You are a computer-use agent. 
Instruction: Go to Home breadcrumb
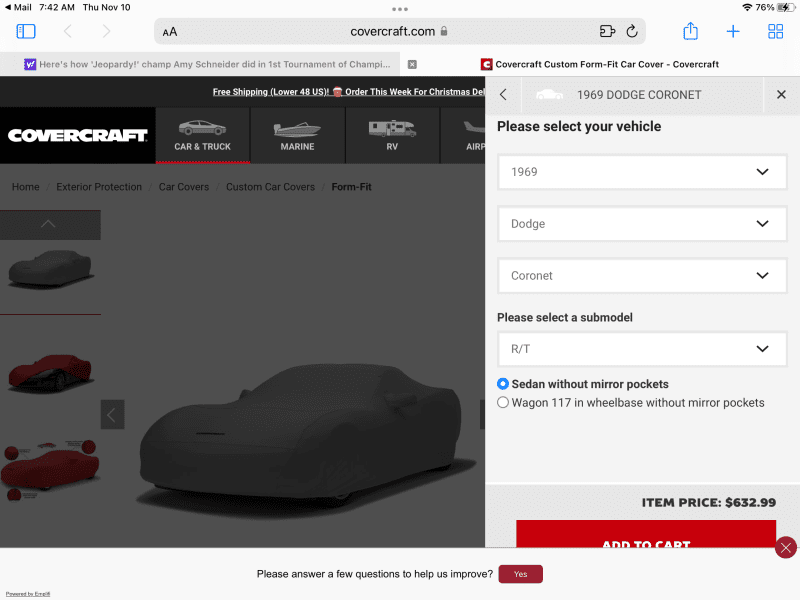point(26,187)
